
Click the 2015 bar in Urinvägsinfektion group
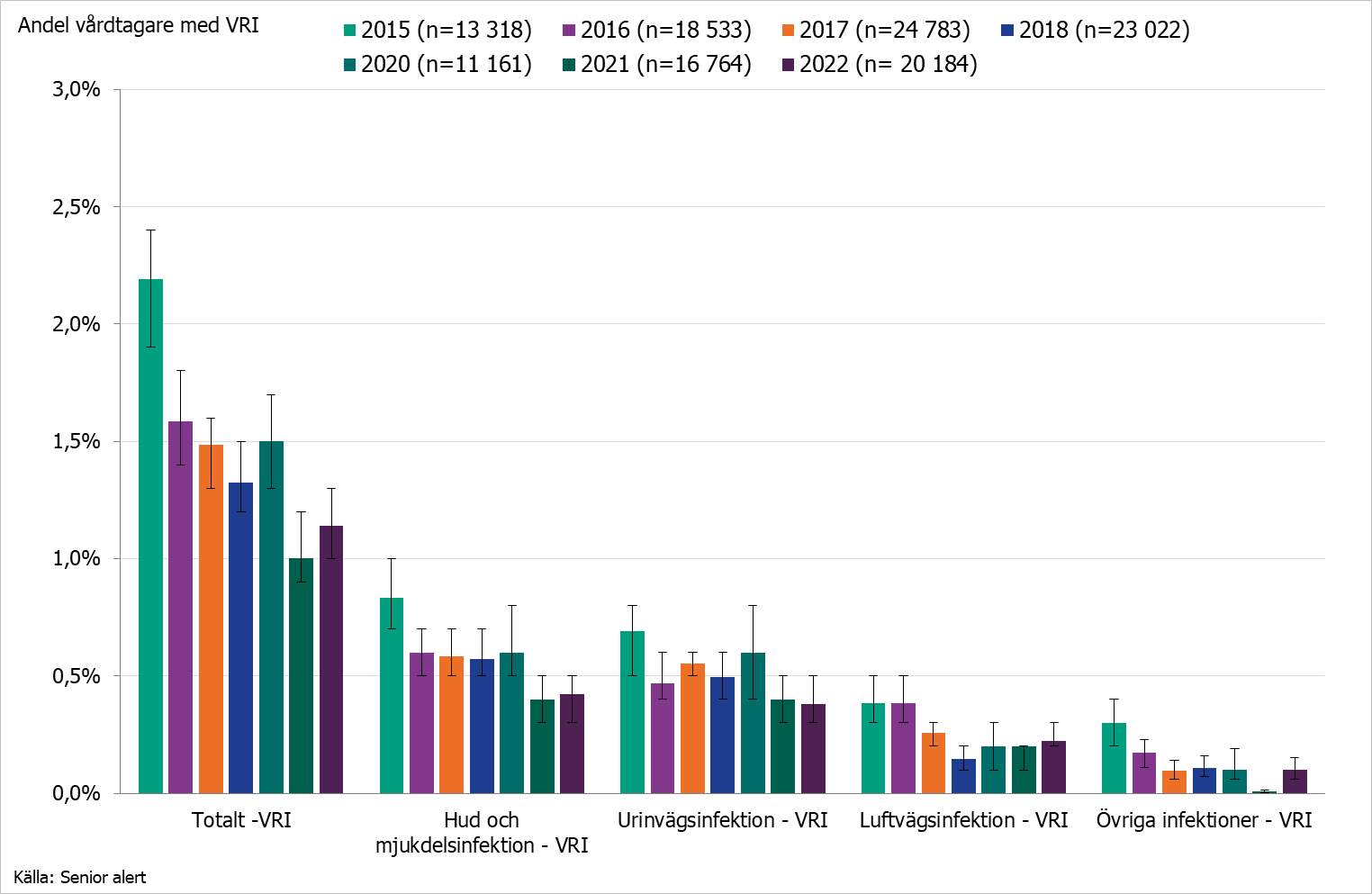pos(632,712)
